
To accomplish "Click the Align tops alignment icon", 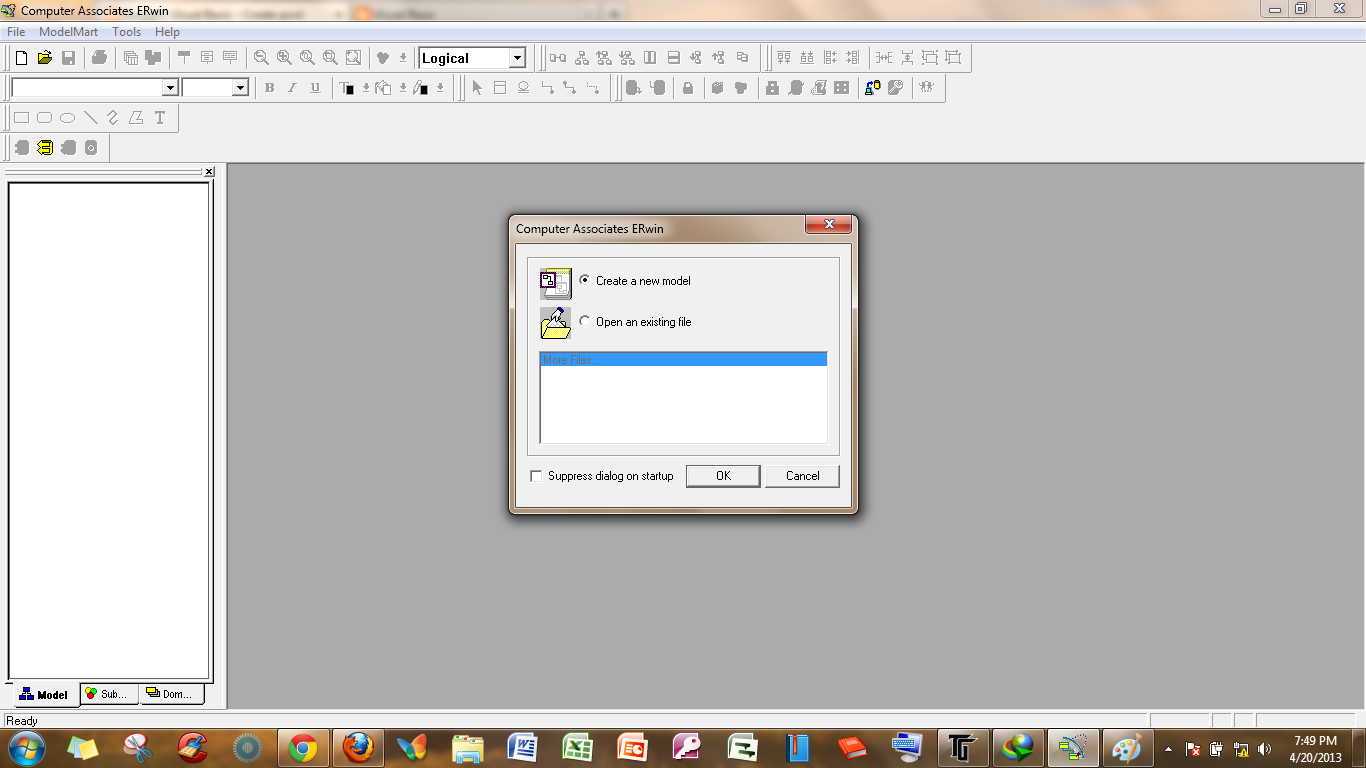I will coord(784,58).
